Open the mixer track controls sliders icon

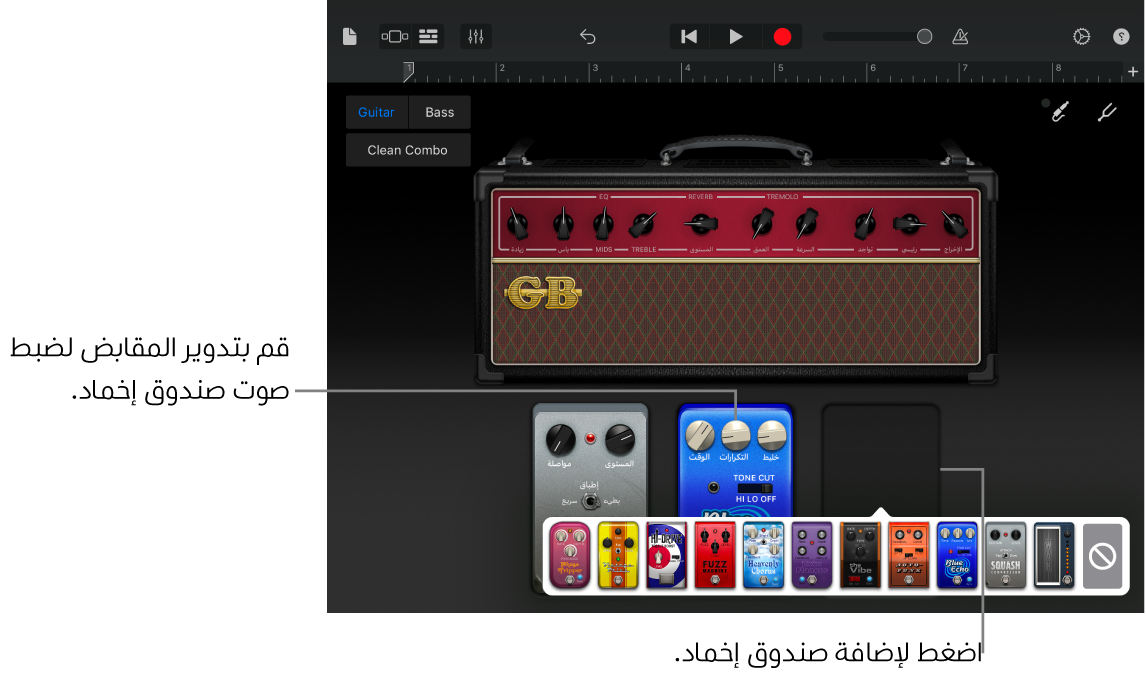coord(476,37)
